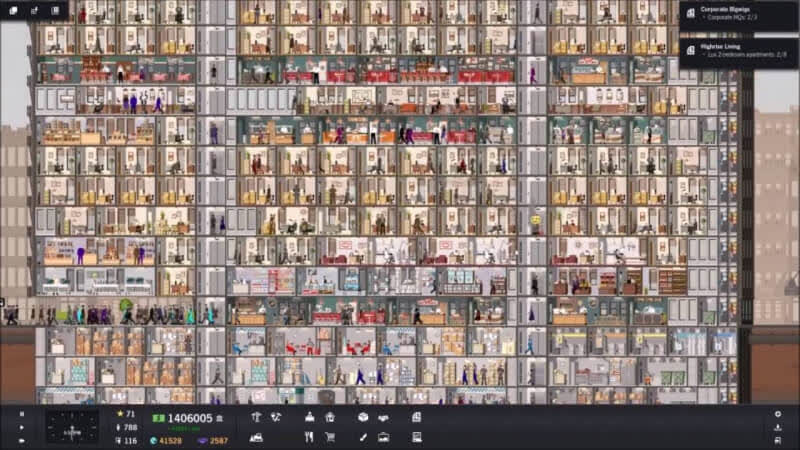
Task: Open the computer overview panel icon
Action: (x=417, y=437)
